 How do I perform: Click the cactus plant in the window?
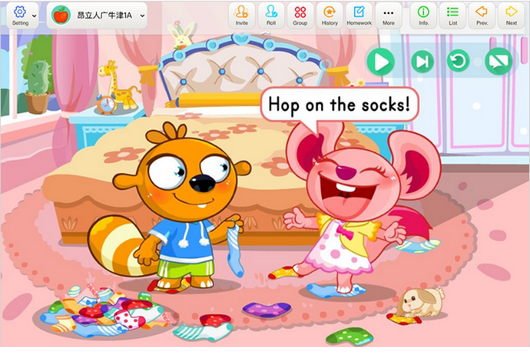[x=38, y=87]
